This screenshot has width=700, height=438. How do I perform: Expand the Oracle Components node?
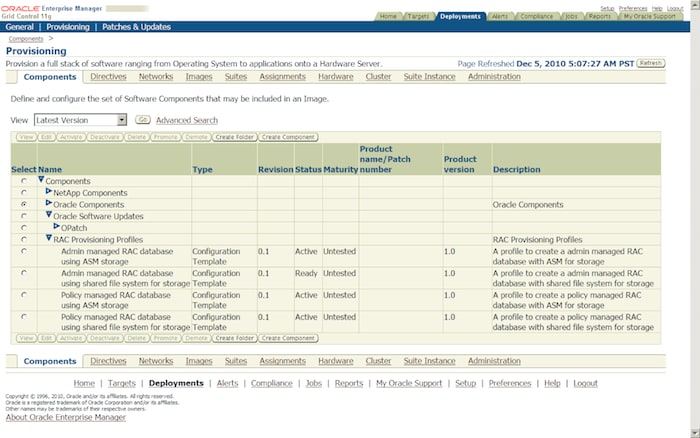click(x=49, y=203)
